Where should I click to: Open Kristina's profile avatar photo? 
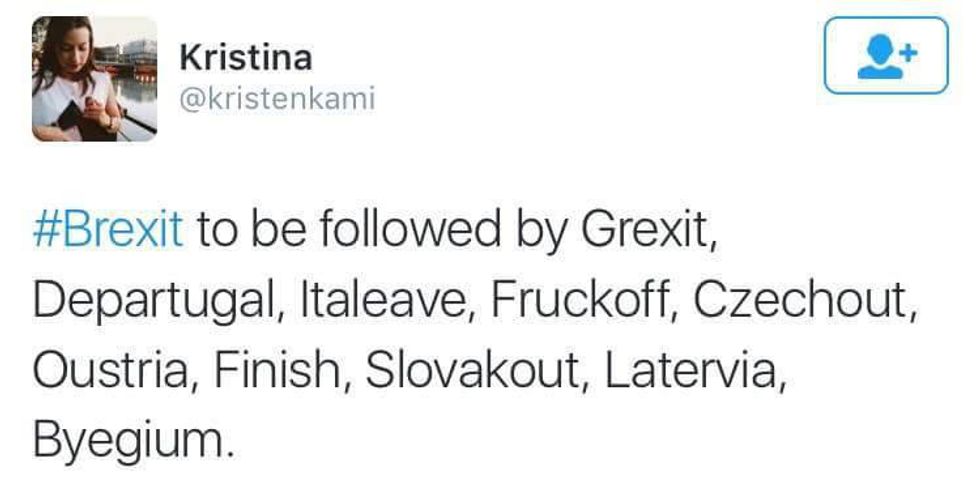(94, 78)
